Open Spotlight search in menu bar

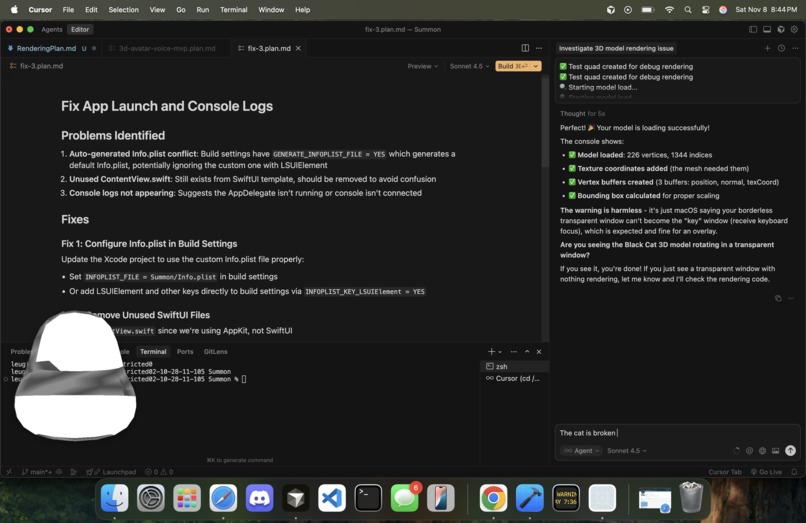[x=688, y=10]
